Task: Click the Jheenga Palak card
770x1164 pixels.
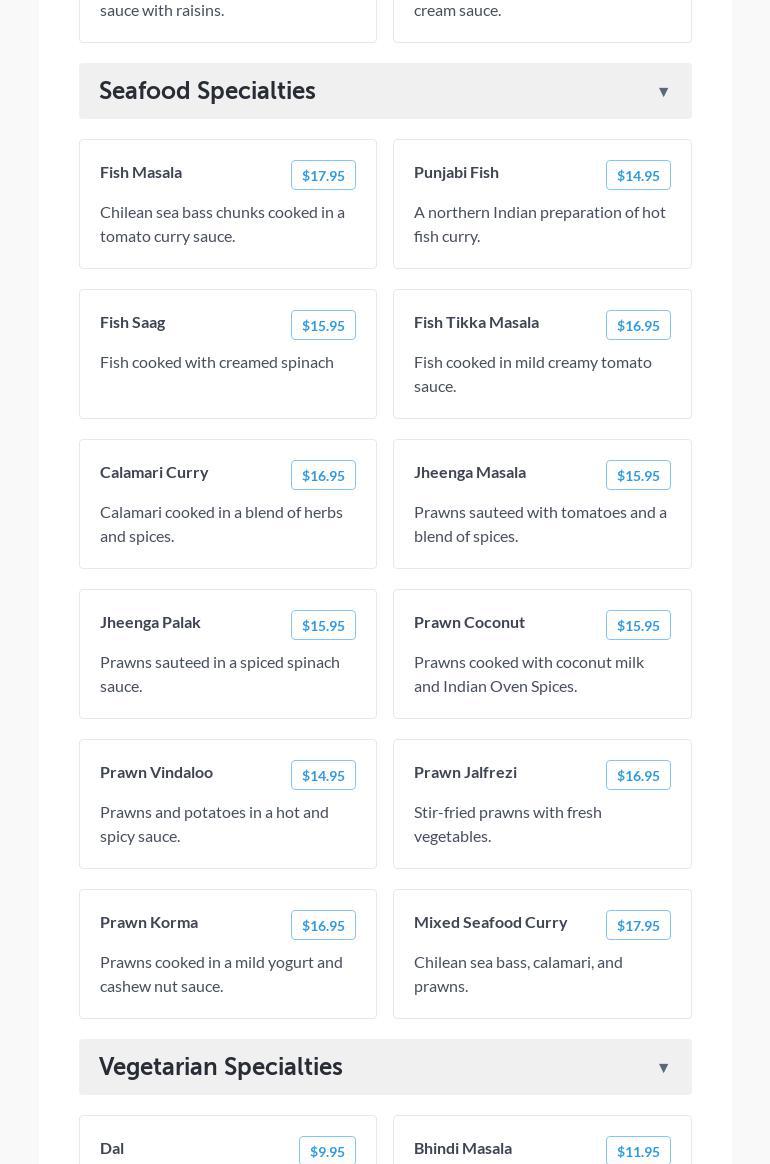Action: [228, 654]
